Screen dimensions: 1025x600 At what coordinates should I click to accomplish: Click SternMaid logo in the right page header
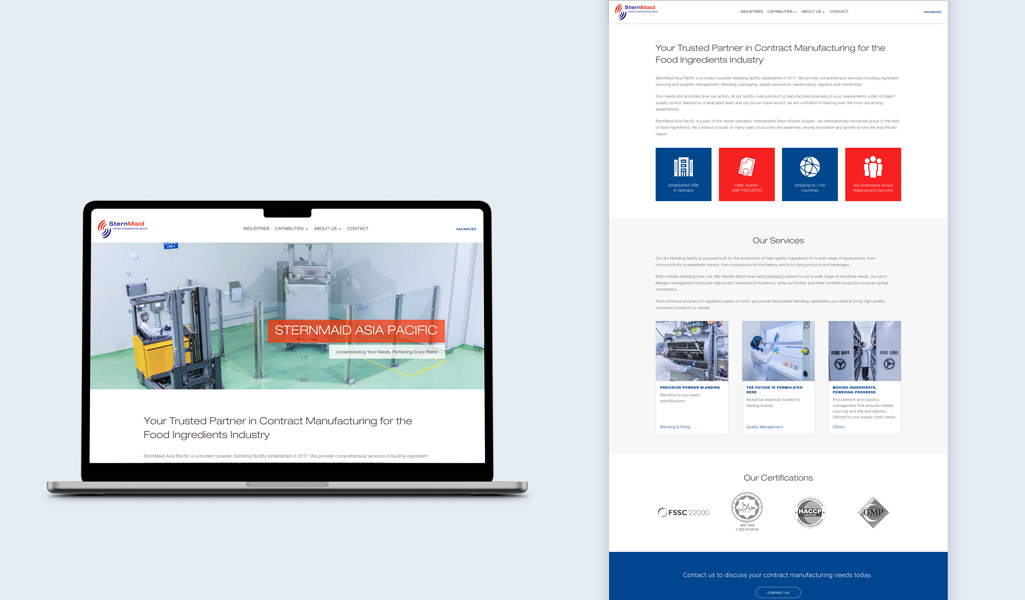pyautogui.click(x=637, y=11)
